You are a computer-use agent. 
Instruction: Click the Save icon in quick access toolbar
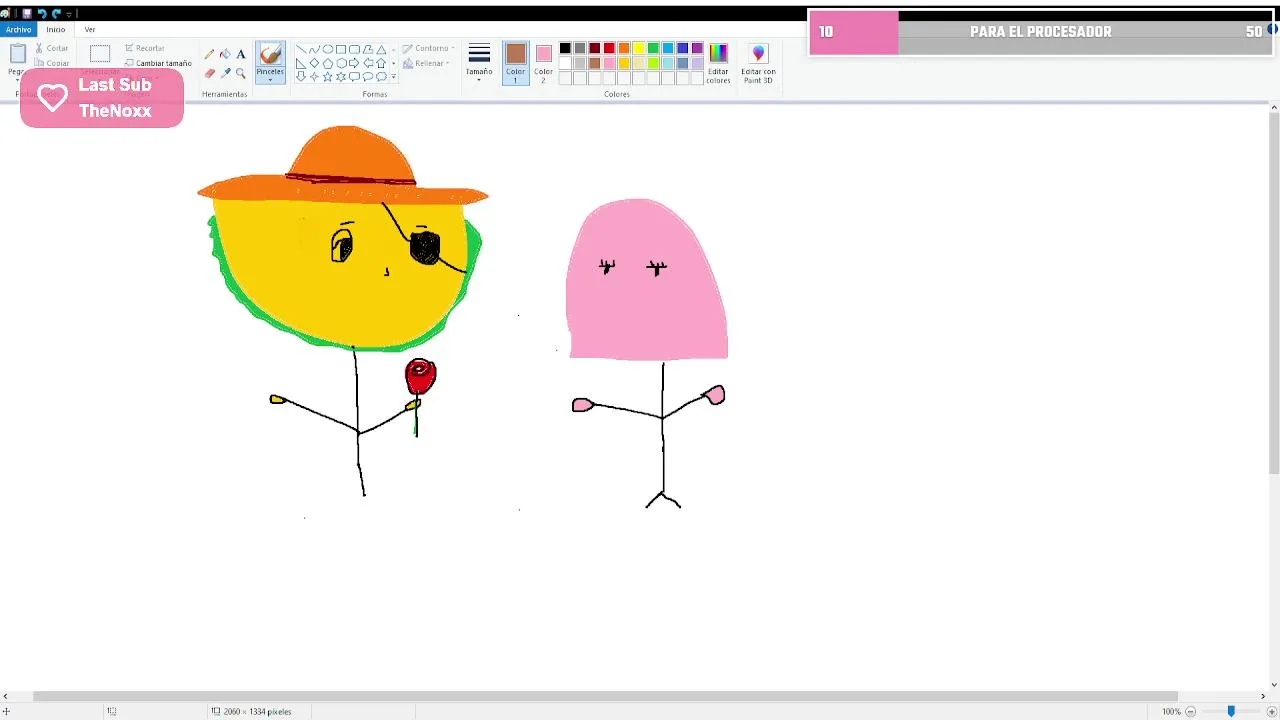(x=27, y=14)
